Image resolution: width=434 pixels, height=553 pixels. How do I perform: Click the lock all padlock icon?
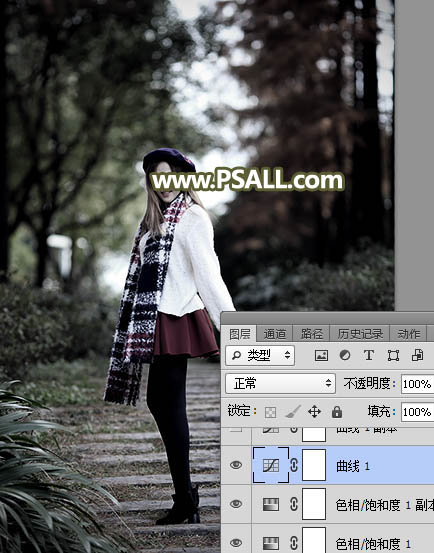point(337,412)
